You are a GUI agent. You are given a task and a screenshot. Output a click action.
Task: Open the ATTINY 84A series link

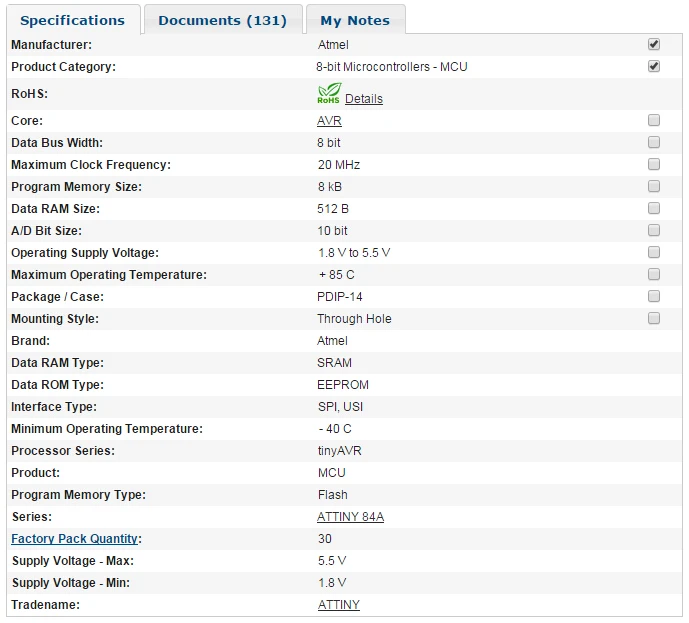(350, 517)
